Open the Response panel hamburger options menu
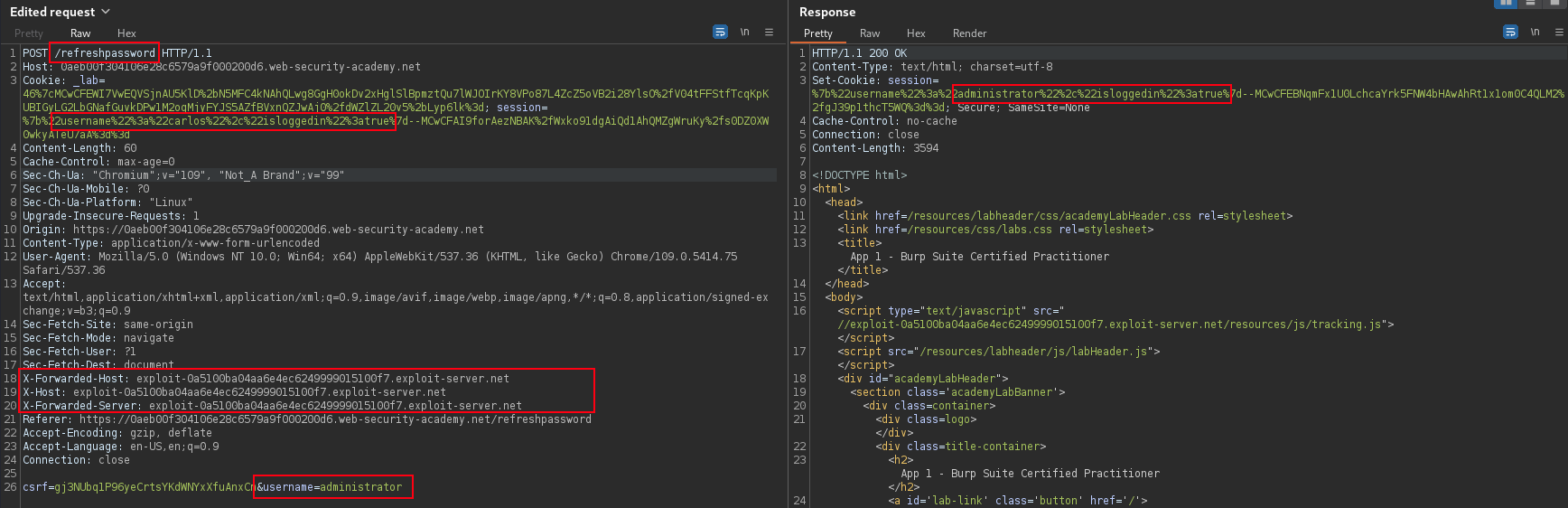1568x508 pixels. (1559, 32)
